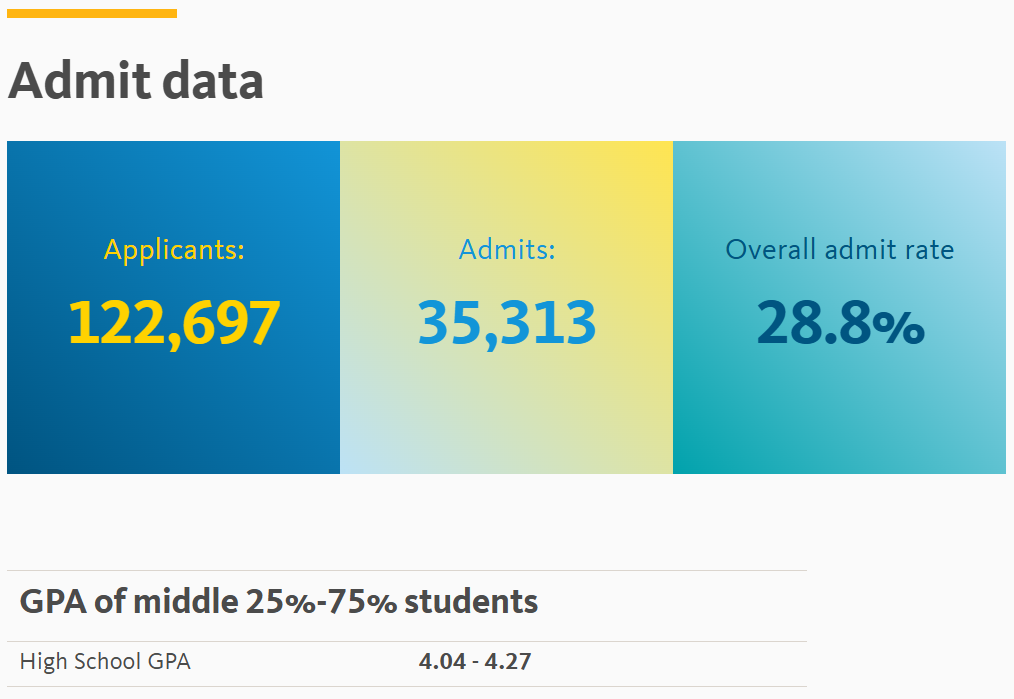Click the "GPA of middle 25%-75% students" heading
Screen dimensions: 1014x699
(279, 602)
